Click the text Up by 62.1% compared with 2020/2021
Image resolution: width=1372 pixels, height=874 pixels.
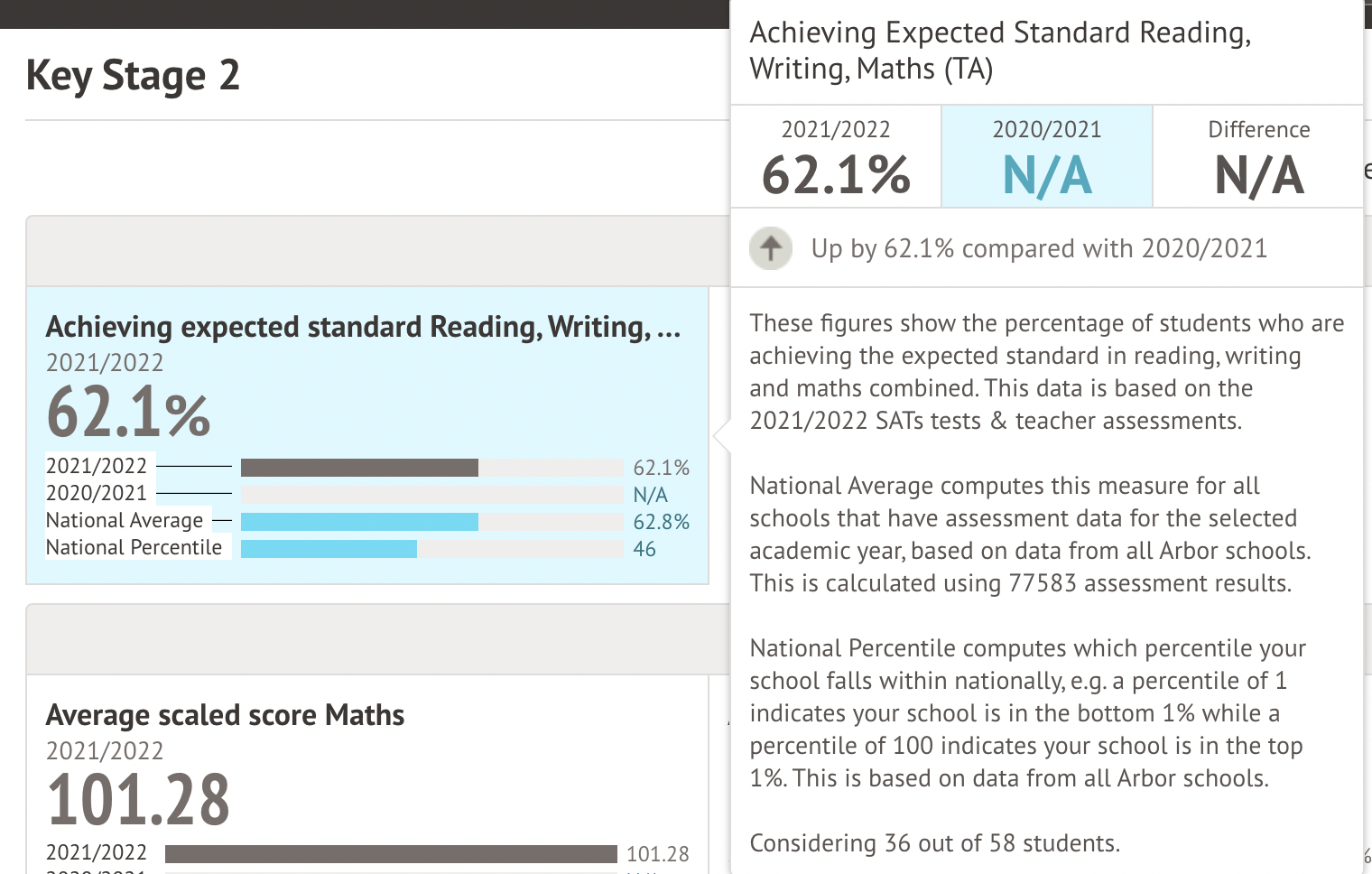coord(1039,248)
